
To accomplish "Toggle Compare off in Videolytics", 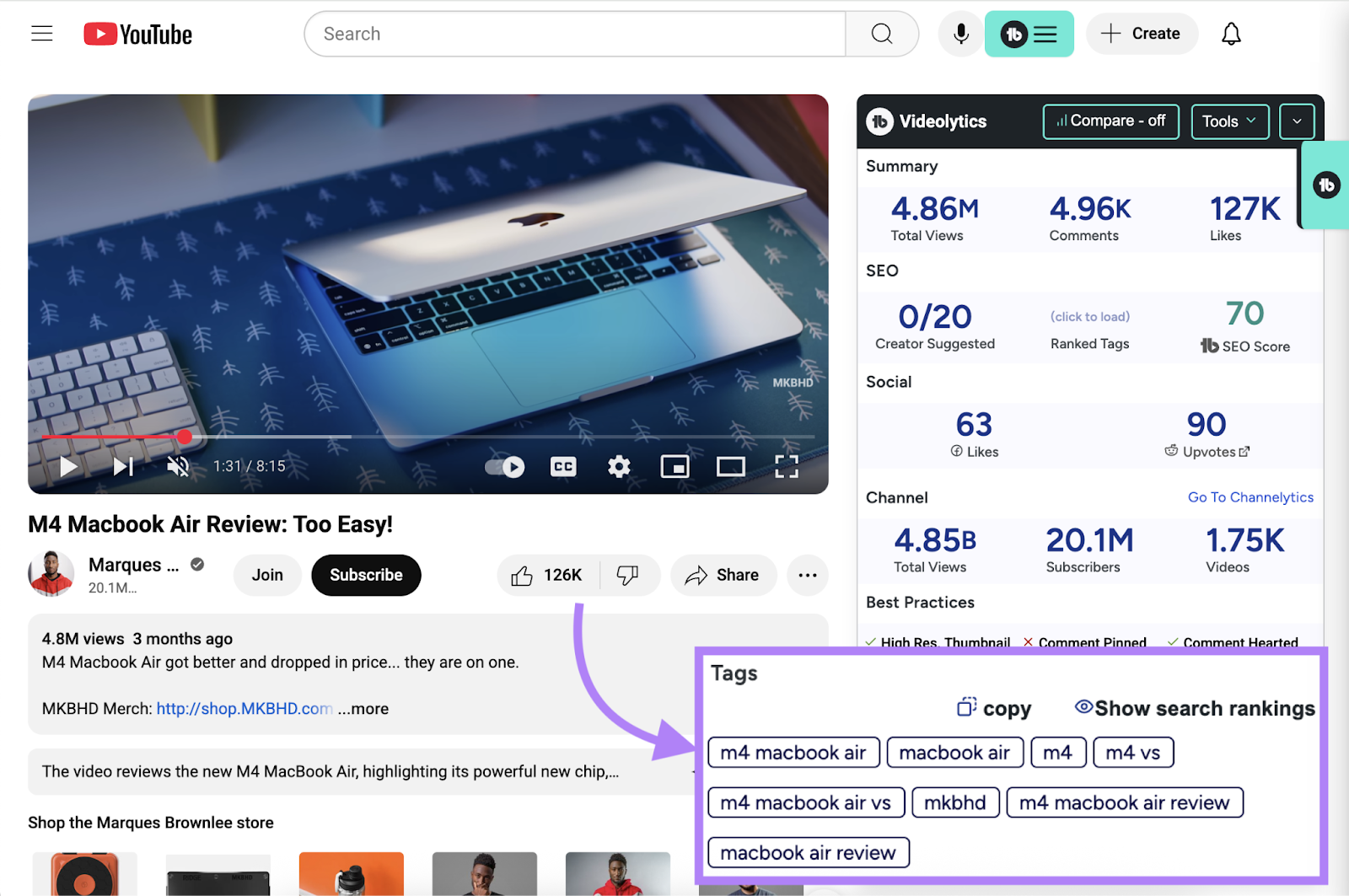I will tap(1110, 121).
